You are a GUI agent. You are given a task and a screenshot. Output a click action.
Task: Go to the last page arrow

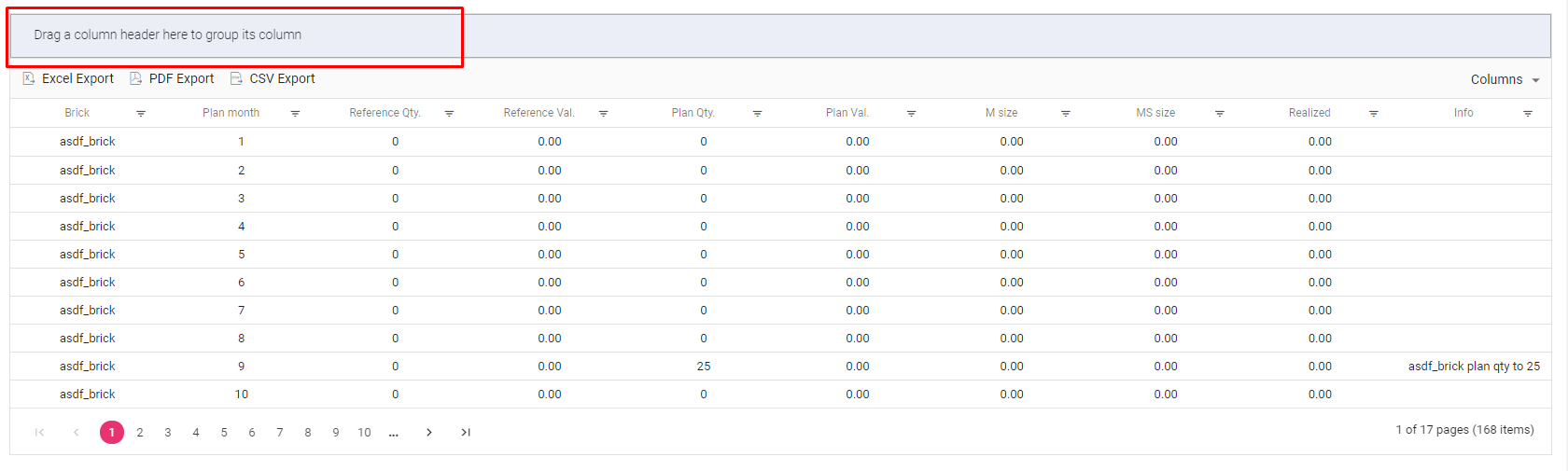coord(466,433)
